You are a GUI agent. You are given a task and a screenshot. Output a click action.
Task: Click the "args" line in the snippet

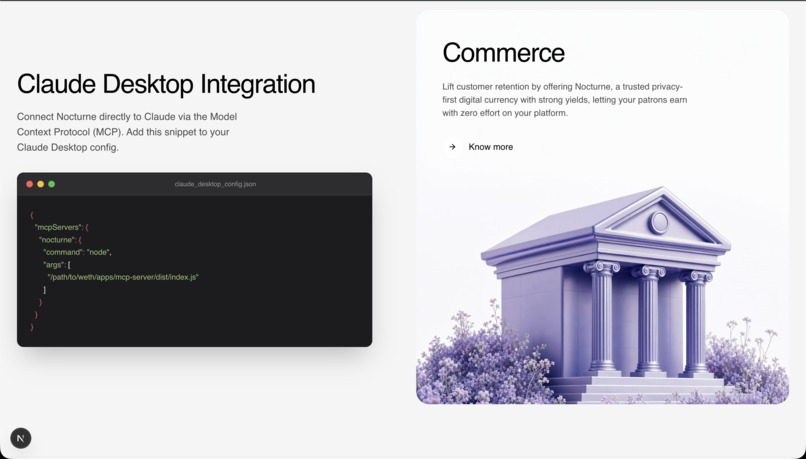[x=57, y=265]
